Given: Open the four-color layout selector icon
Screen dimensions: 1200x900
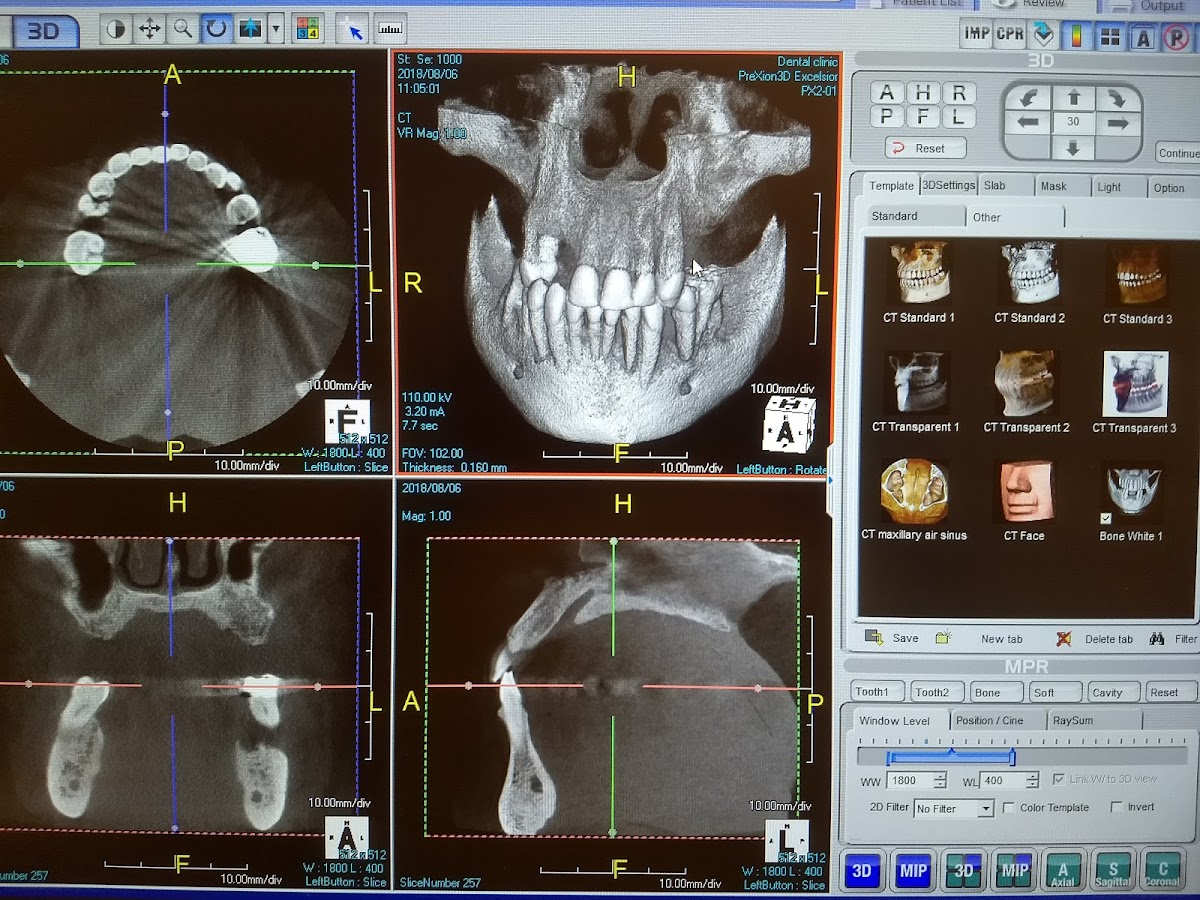Looking at the screenshot, I should pos(307,29).
